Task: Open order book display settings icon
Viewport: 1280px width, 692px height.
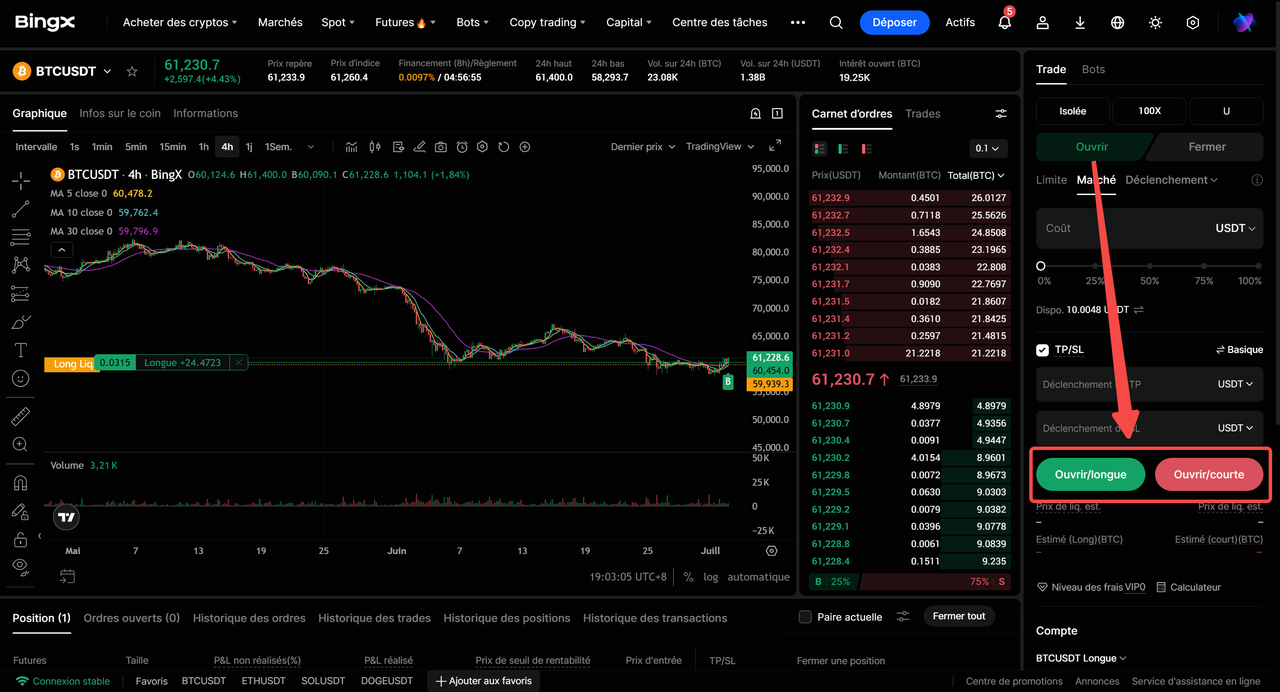Action: click(1001, 114)
